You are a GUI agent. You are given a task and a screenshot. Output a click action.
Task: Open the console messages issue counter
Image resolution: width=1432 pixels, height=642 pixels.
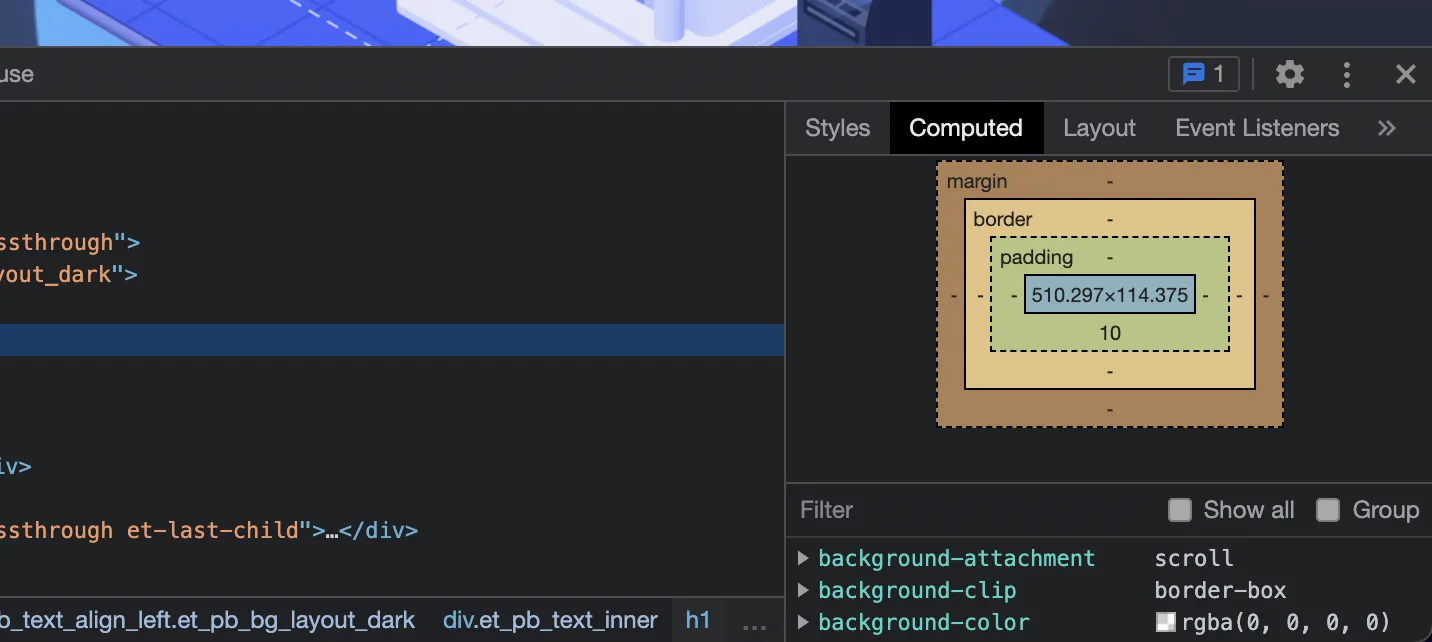(x=1203, y=74)
